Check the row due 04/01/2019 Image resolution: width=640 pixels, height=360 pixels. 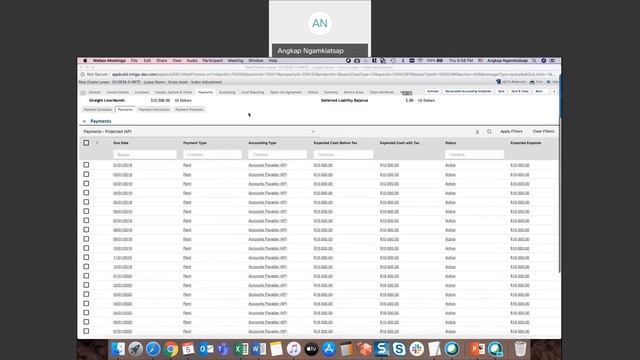[x=86, y=193]
